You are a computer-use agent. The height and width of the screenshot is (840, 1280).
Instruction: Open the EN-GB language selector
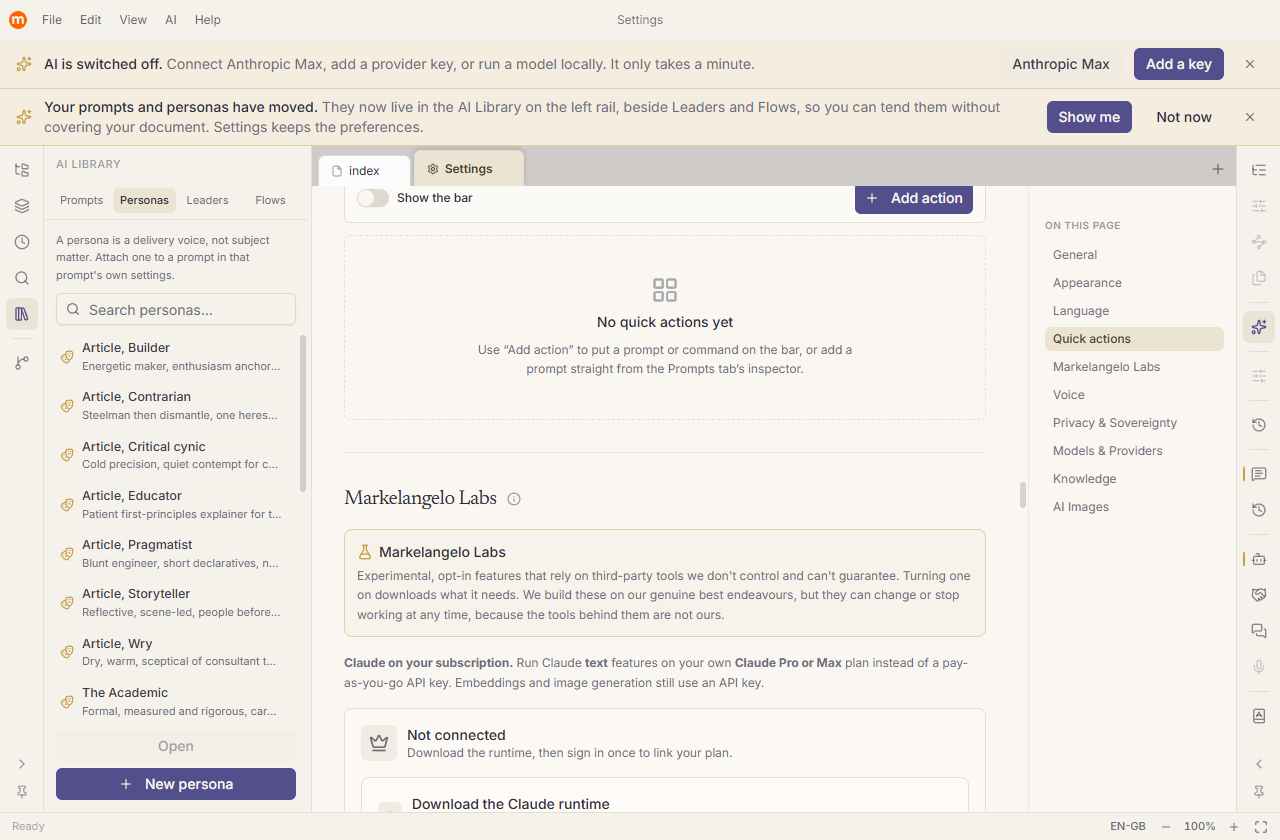(1128, 827)
